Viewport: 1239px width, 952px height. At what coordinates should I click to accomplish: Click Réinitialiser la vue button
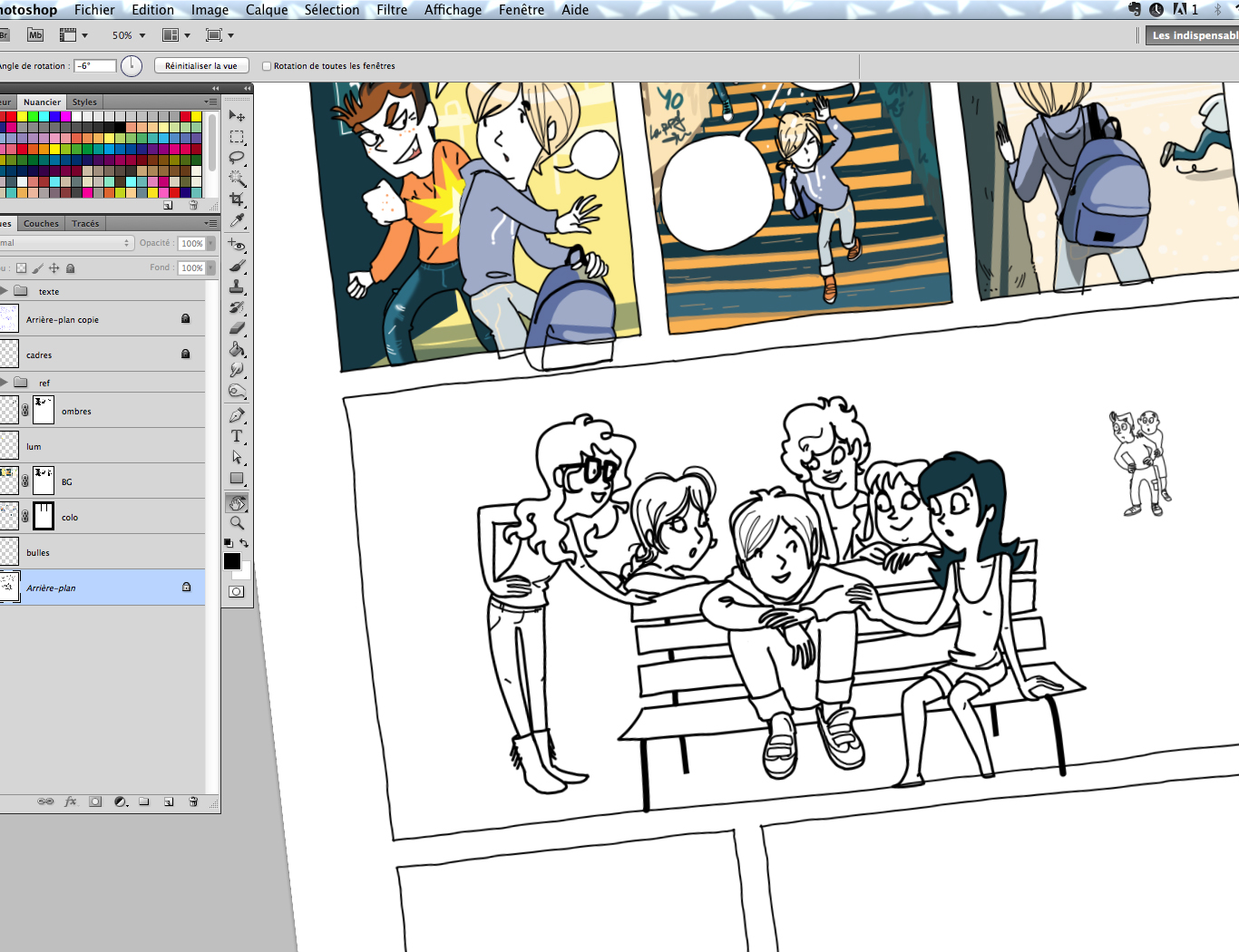[201, 66]
